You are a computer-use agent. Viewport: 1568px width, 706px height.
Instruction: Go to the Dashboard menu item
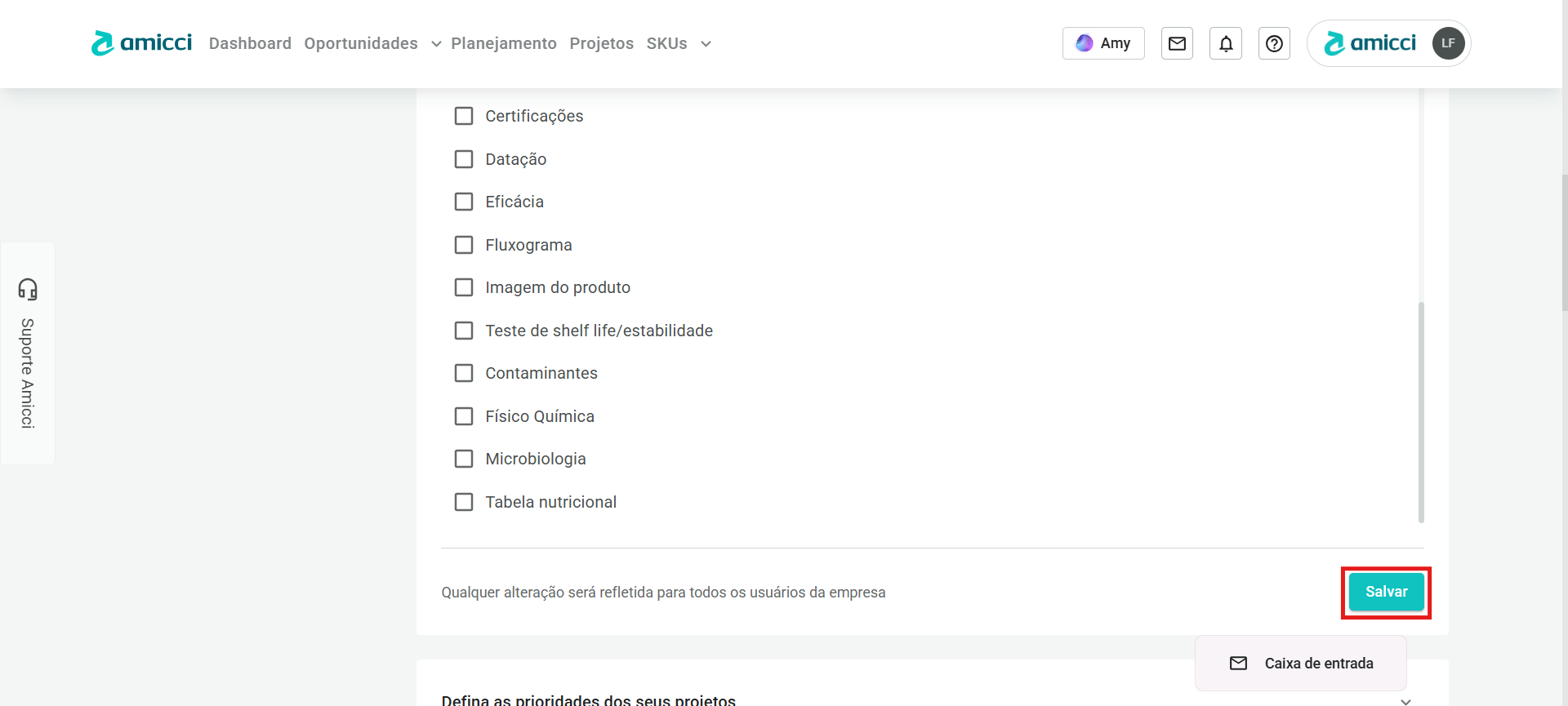pyautogui.click(x=250, y=43)
